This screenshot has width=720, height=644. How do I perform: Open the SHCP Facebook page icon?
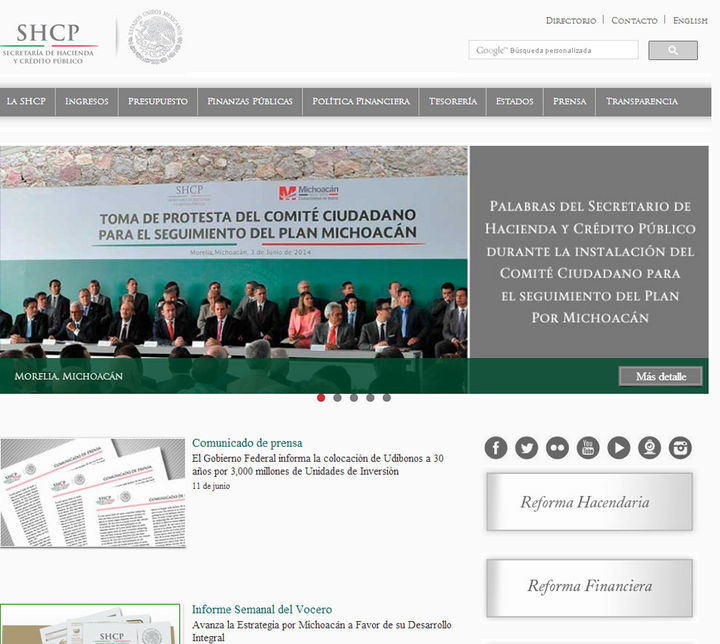tap(496, 448)
